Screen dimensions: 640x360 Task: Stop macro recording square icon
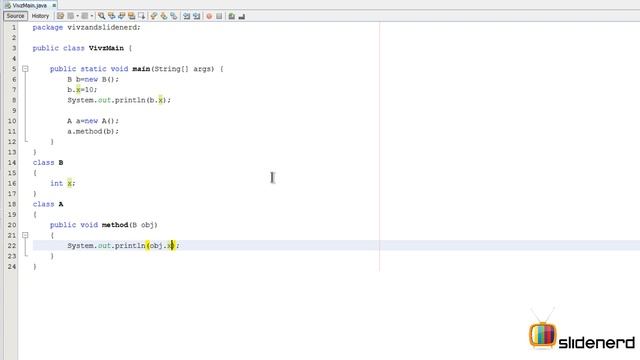click(219, 16)
